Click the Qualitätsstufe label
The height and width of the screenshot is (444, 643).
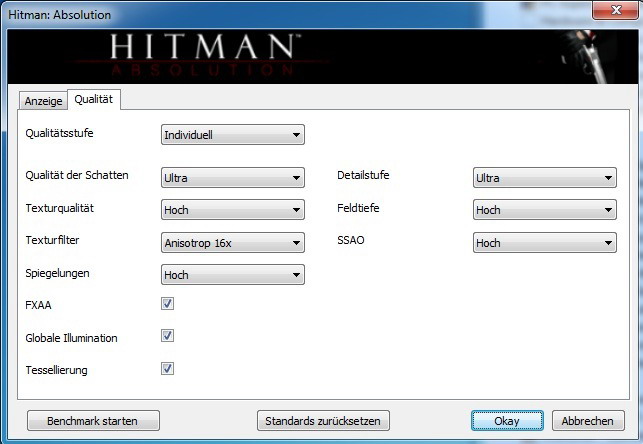point(59,133)
